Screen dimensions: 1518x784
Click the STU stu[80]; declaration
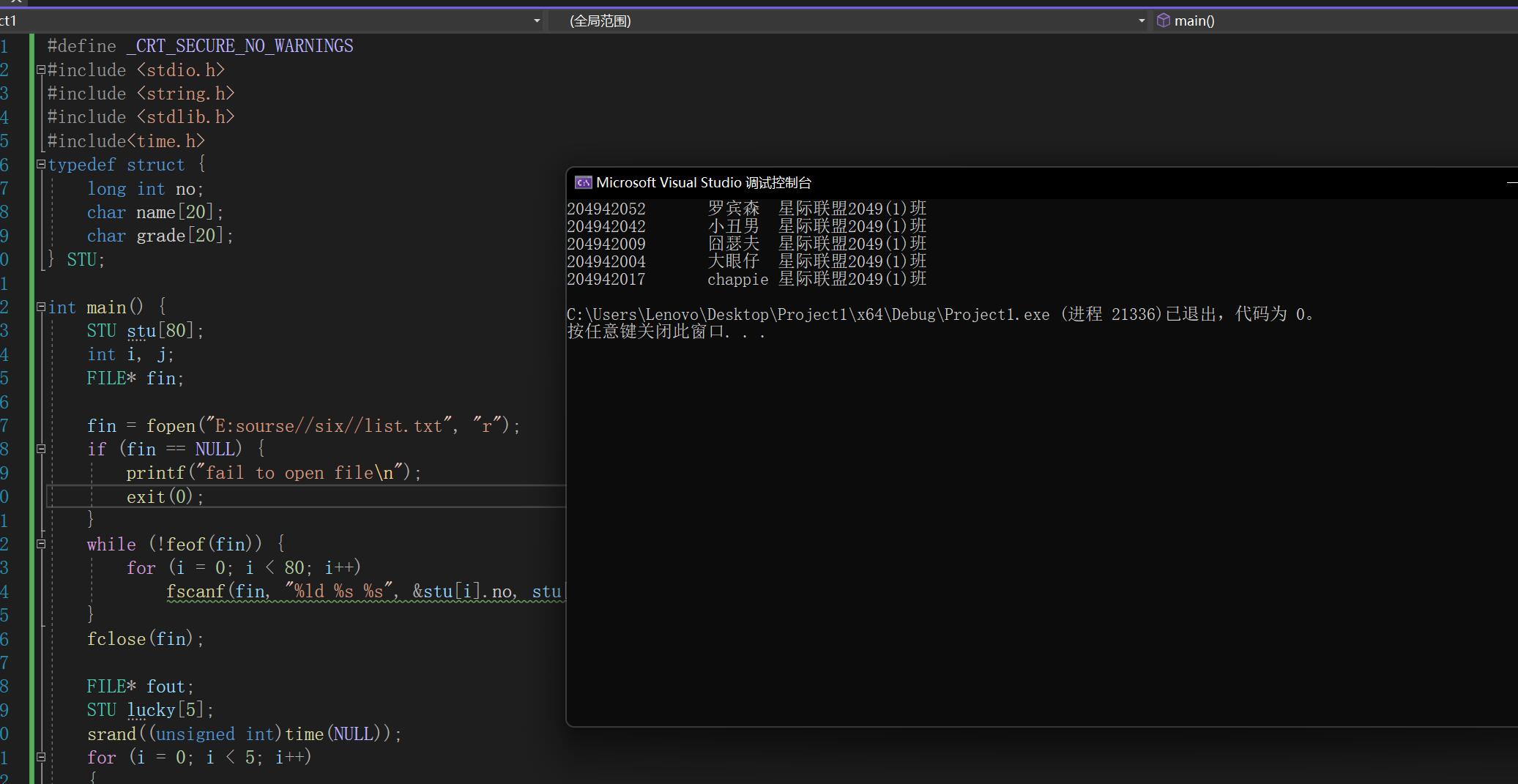click(x=146, y=331)
